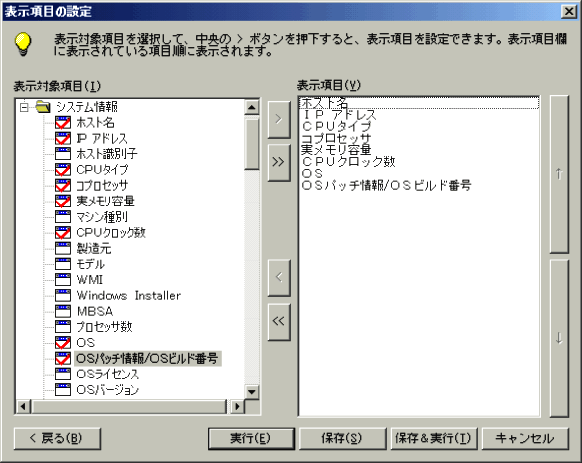The height and width of the screenshot is (463, 582).
Task: Click the キャンセル button
Action: [525, 438]
